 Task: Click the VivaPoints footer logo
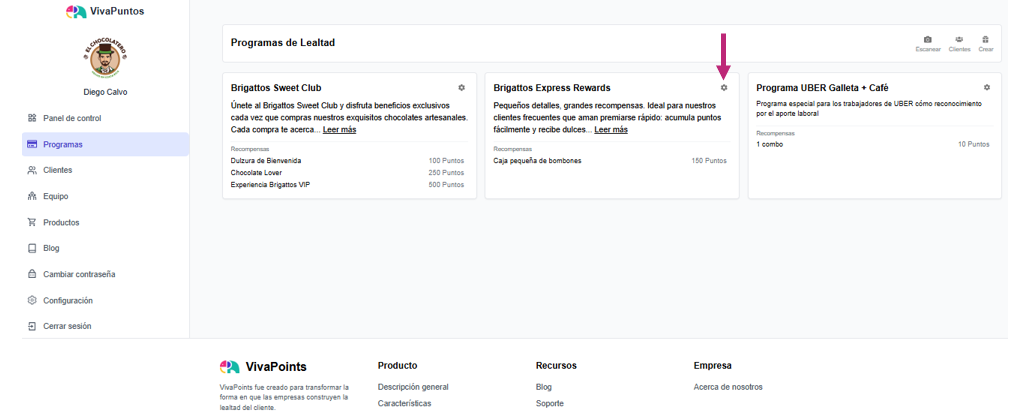[263, 367]
